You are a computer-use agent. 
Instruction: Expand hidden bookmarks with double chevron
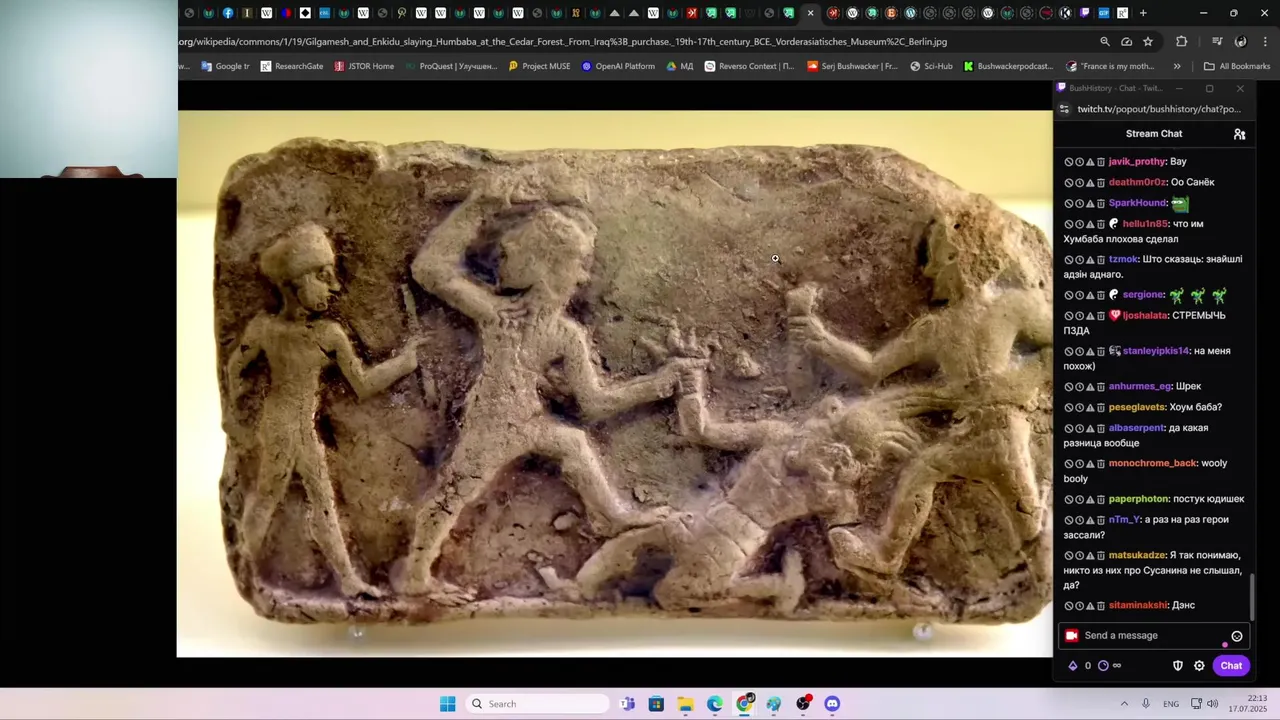[1177, 67]
